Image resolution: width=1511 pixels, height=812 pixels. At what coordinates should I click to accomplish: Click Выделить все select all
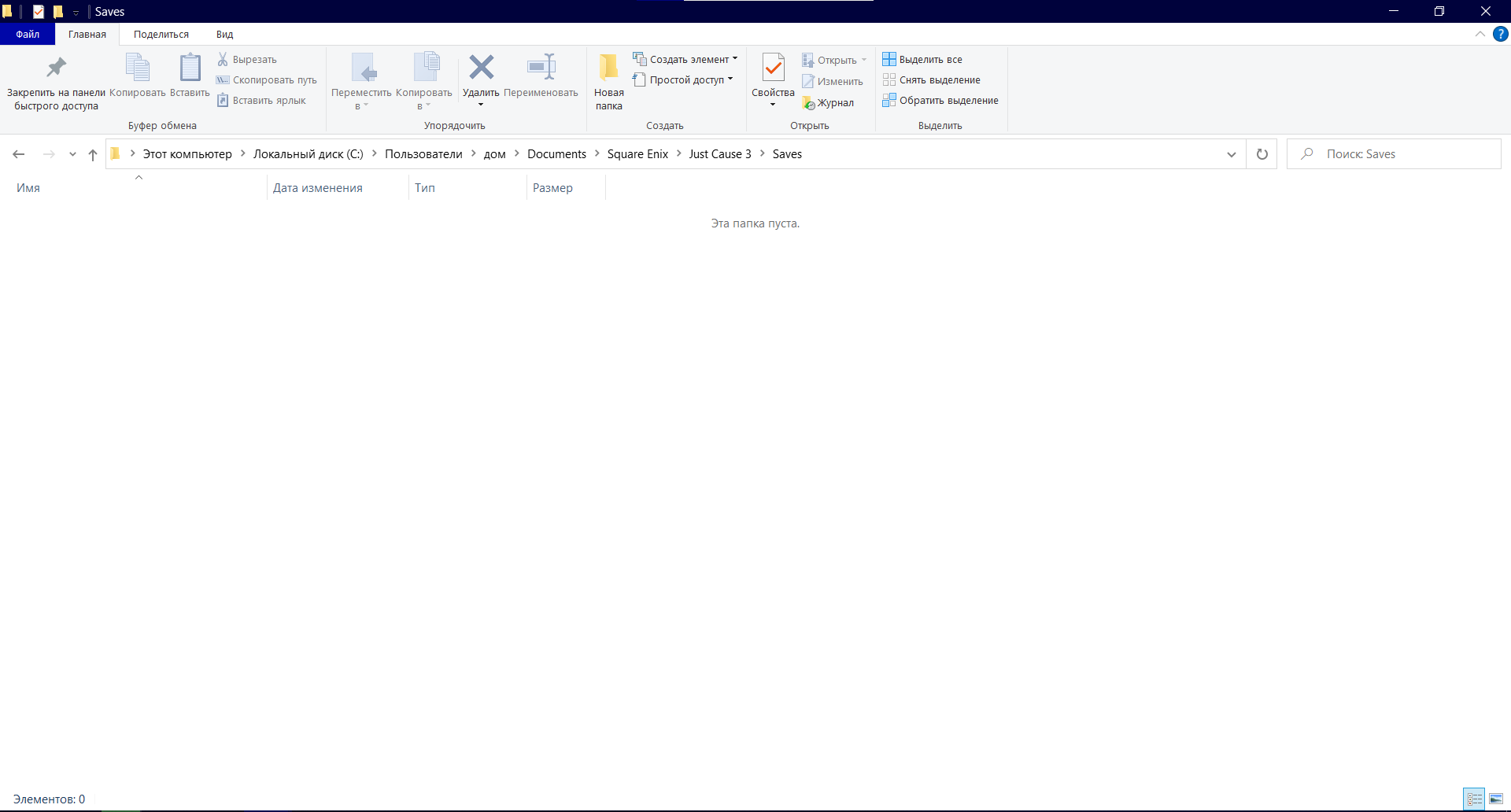click(x=922, y=60)
